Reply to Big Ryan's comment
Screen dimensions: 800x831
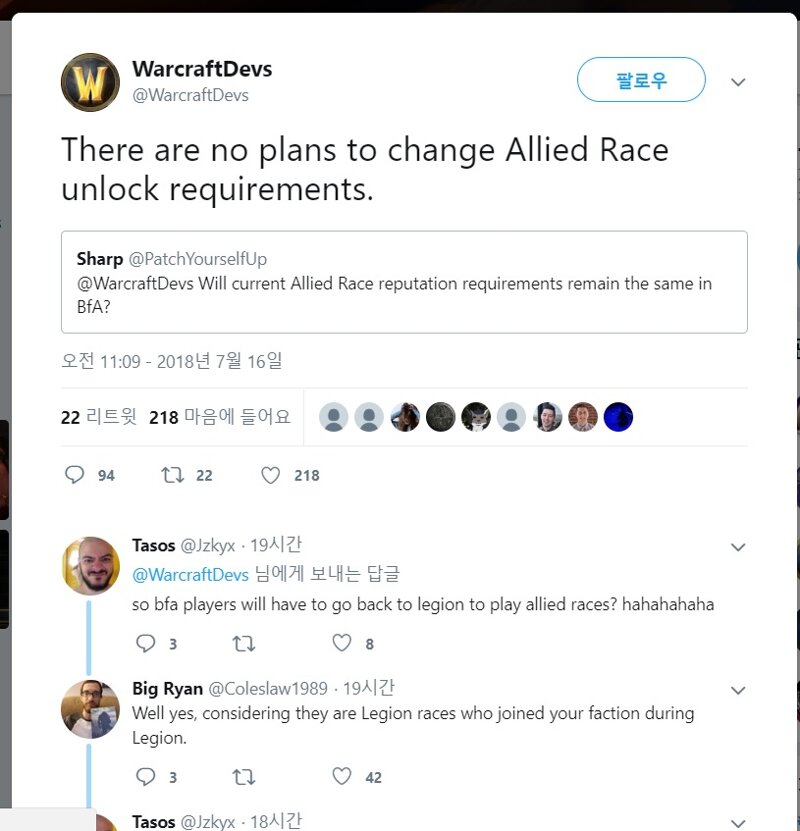click(145, 776)
